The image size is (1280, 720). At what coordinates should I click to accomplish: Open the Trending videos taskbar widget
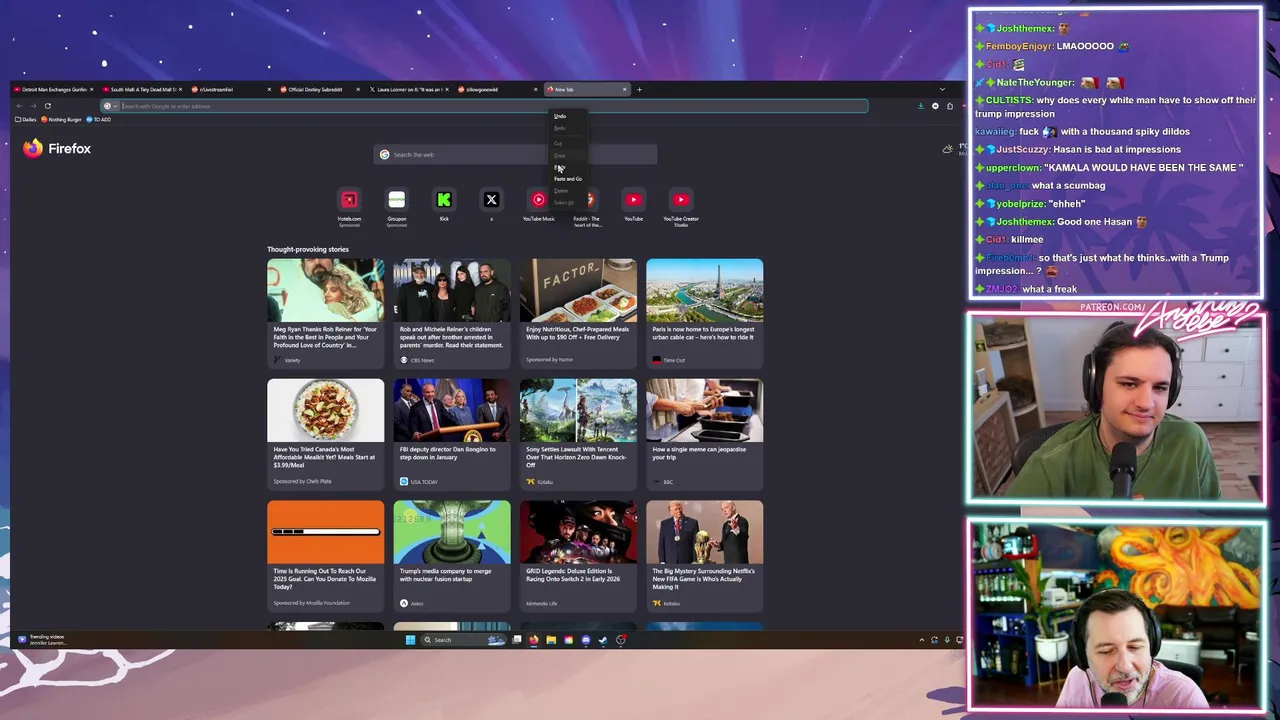coord(42,640)
